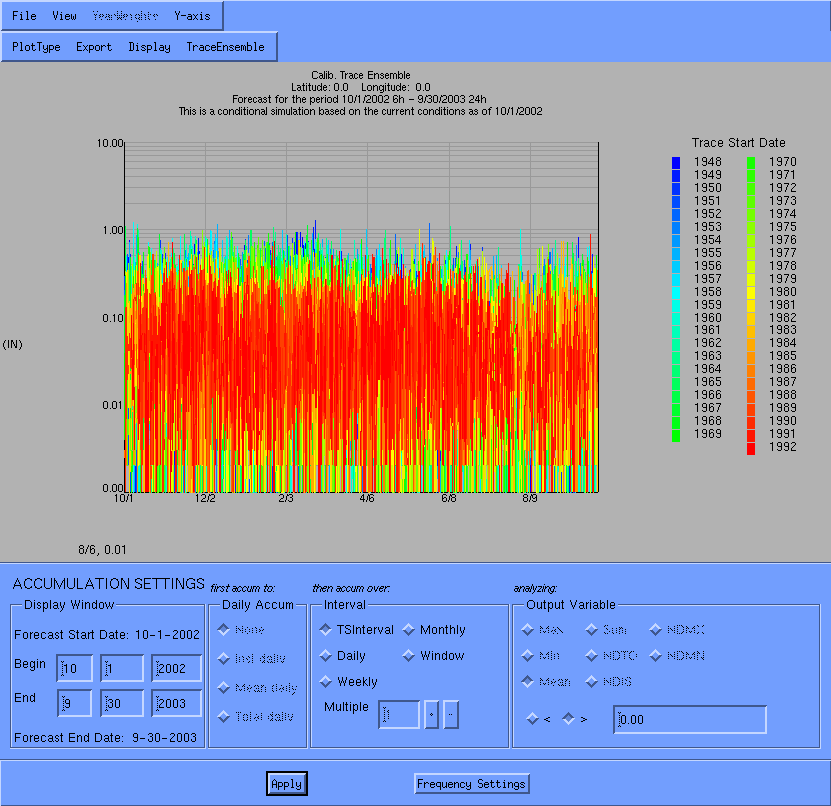Click the Apply button

(x=286, y=784)
